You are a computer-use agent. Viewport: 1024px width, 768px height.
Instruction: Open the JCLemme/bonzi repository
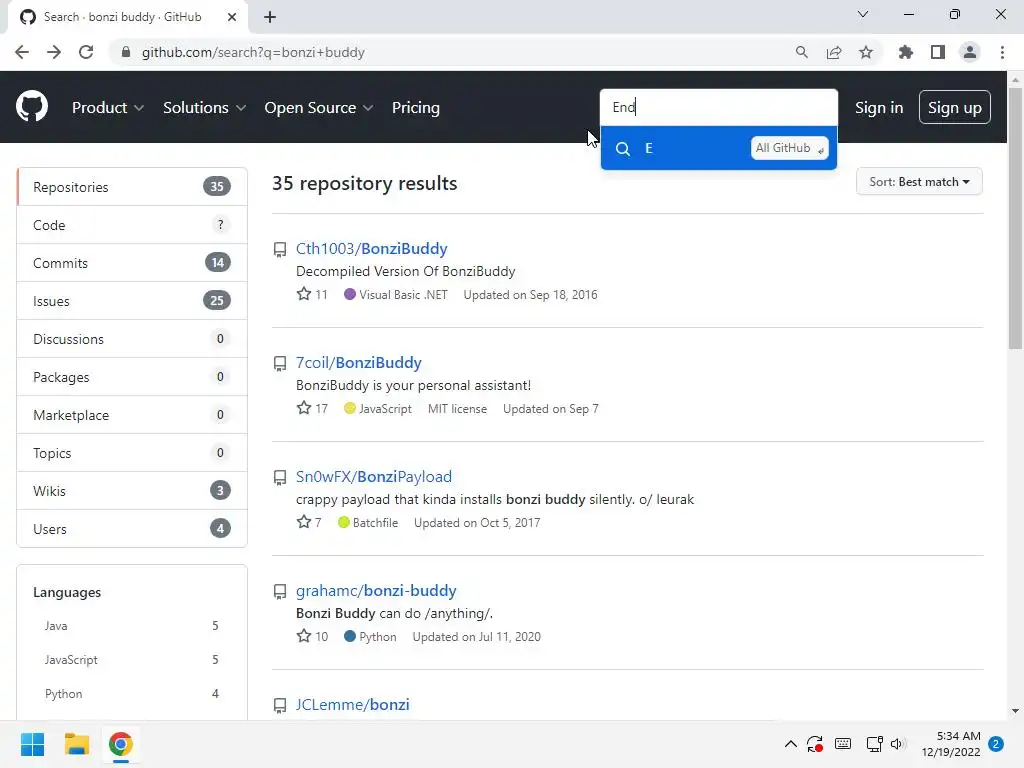click(x=353, y=705)
